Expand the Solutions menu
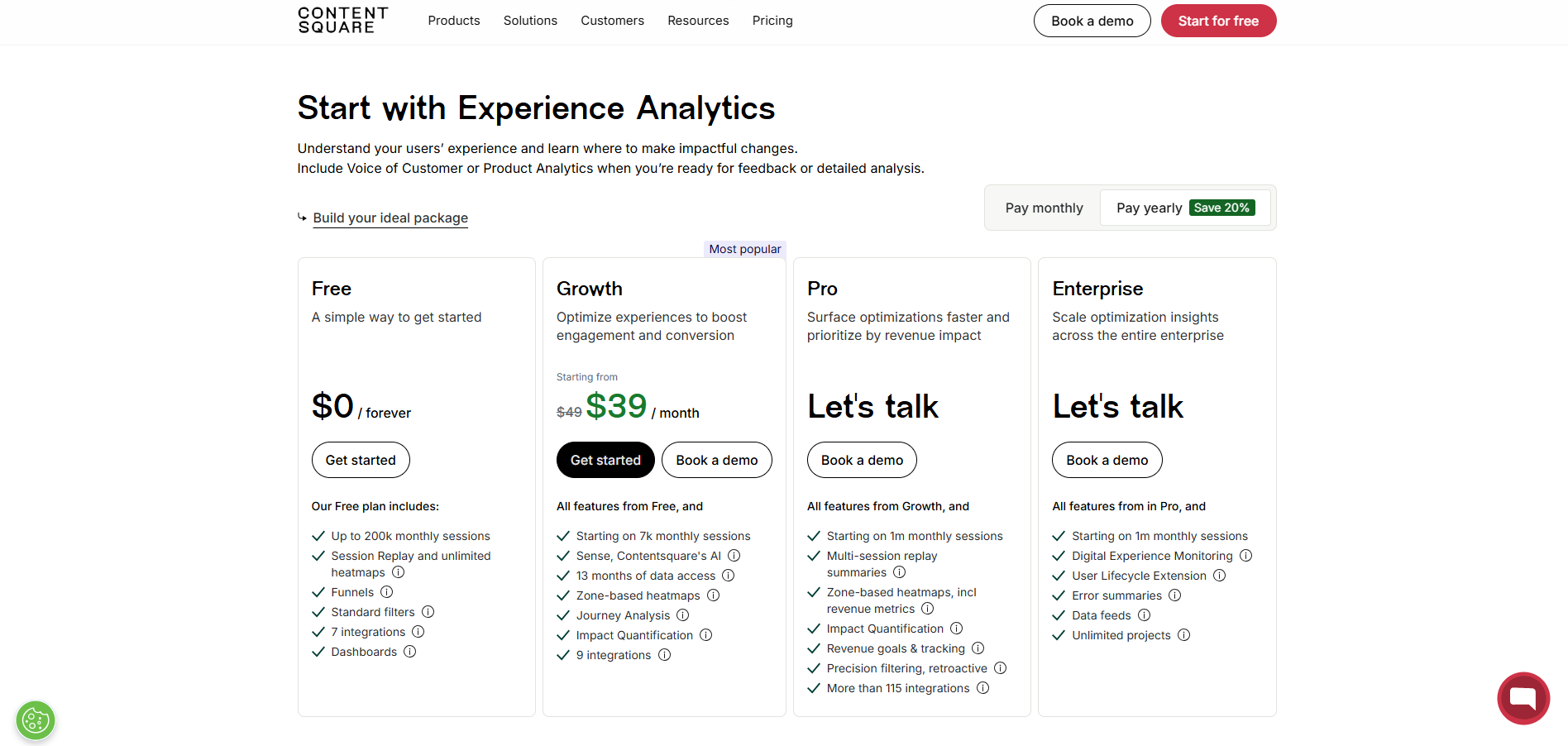The image size is (1568, 746). 530,21
